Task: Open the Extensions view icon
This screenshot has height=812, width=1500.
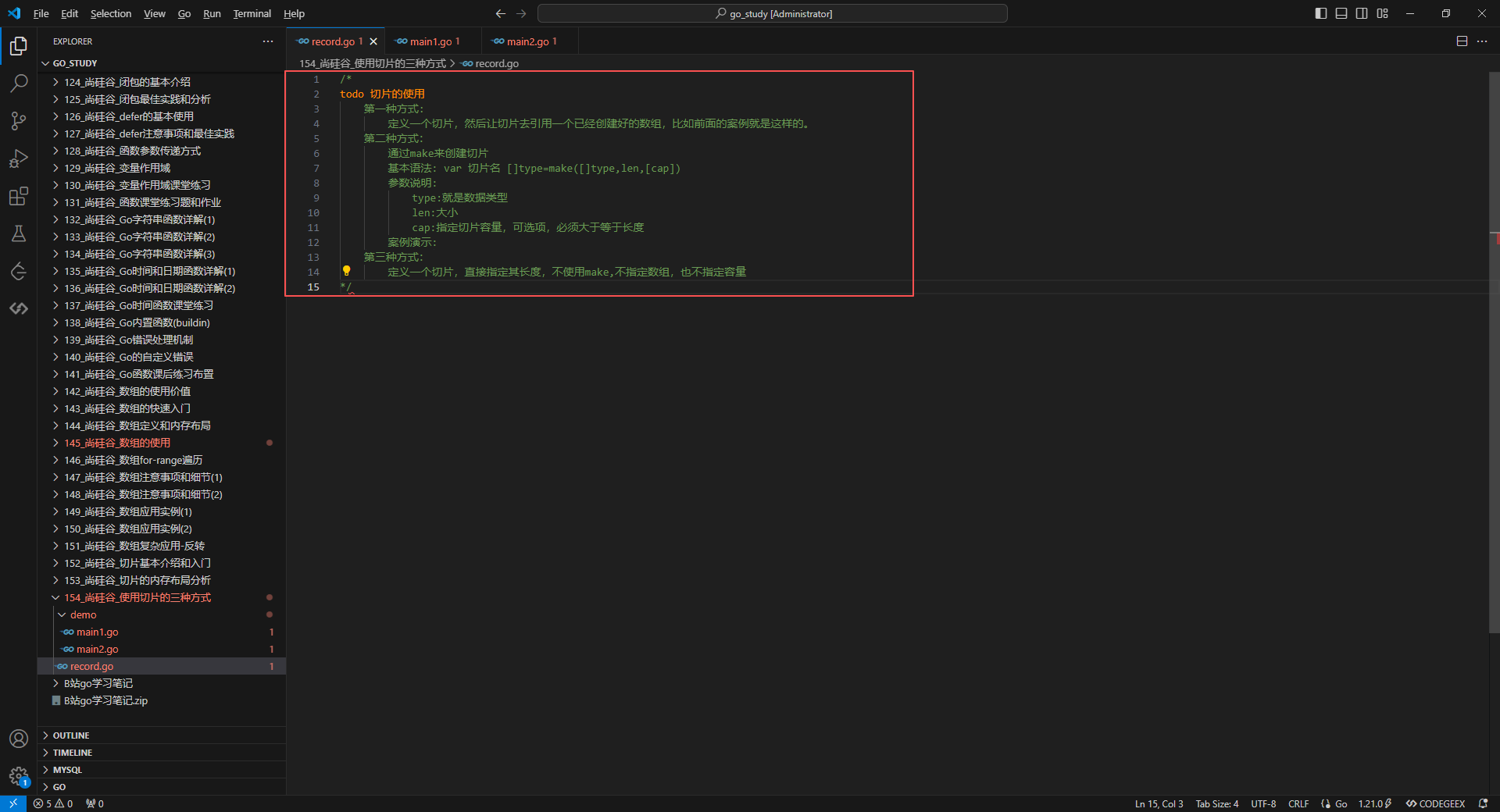Action: point(19,196)
